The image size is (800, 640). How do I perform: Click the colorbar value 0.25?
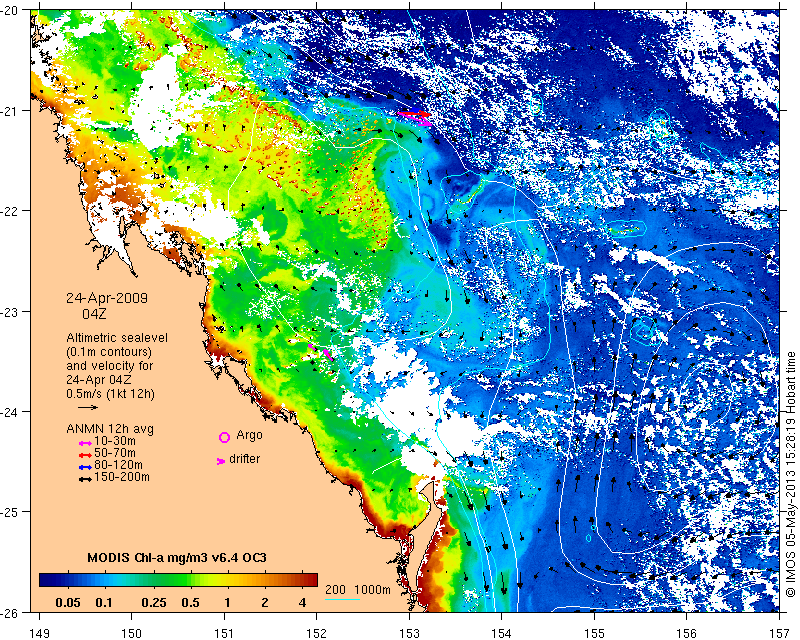[154, 602]
